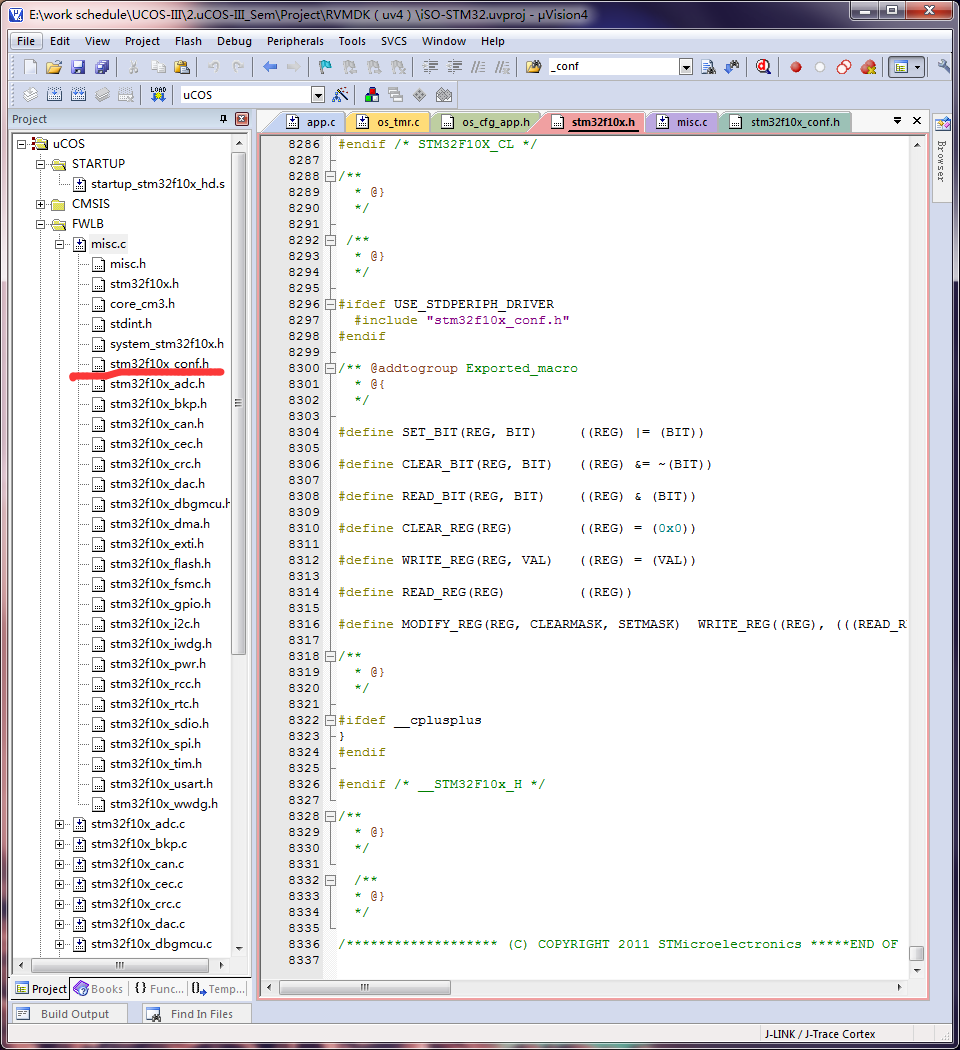Toggle bookmark with the flag icon
960x1050 pixels.
325,67
